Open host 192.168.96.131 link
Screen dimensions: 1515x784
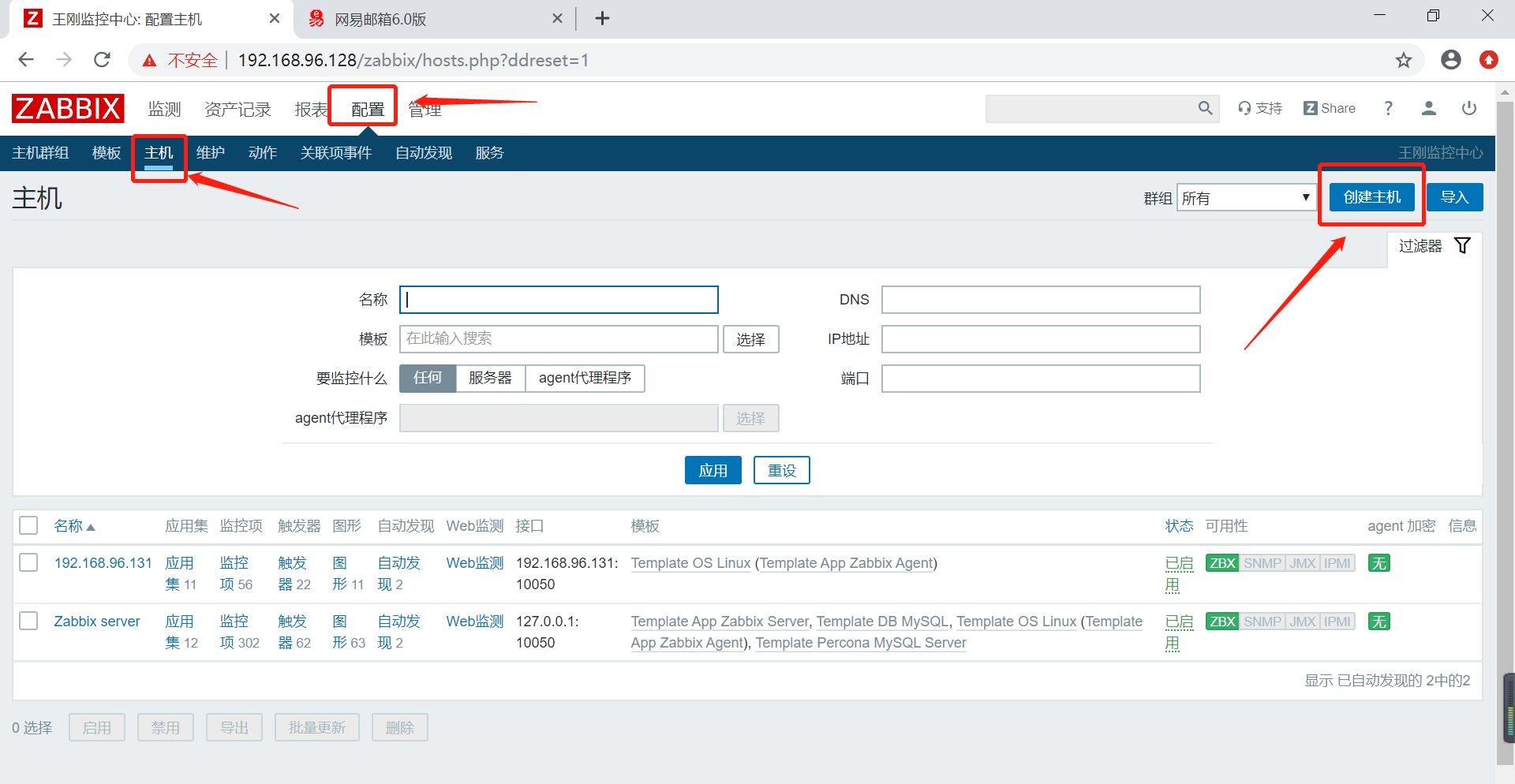[103, 563]
